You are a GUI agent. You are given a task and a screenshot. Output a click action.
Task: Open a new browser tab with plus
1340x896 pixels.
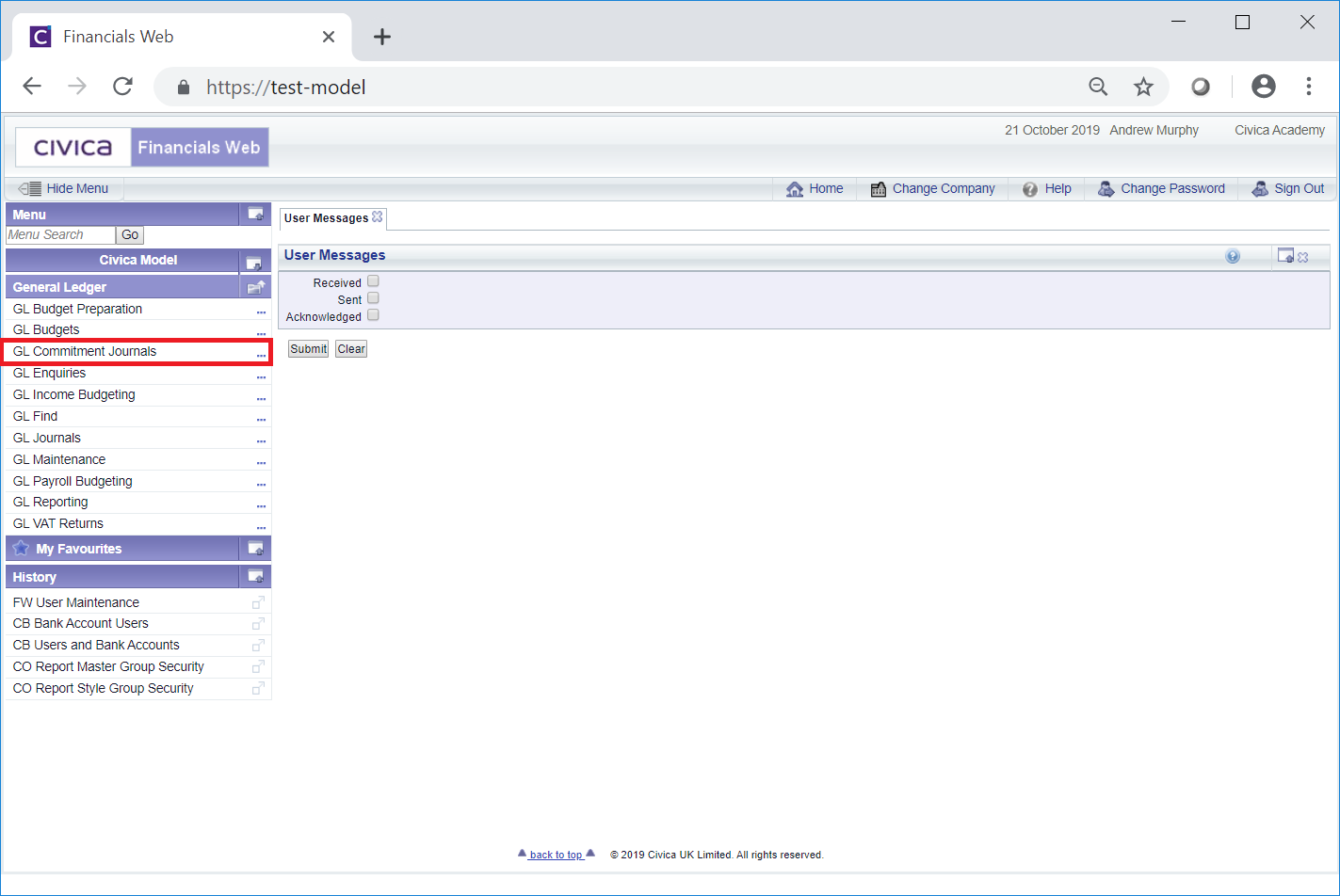[381, 37]
